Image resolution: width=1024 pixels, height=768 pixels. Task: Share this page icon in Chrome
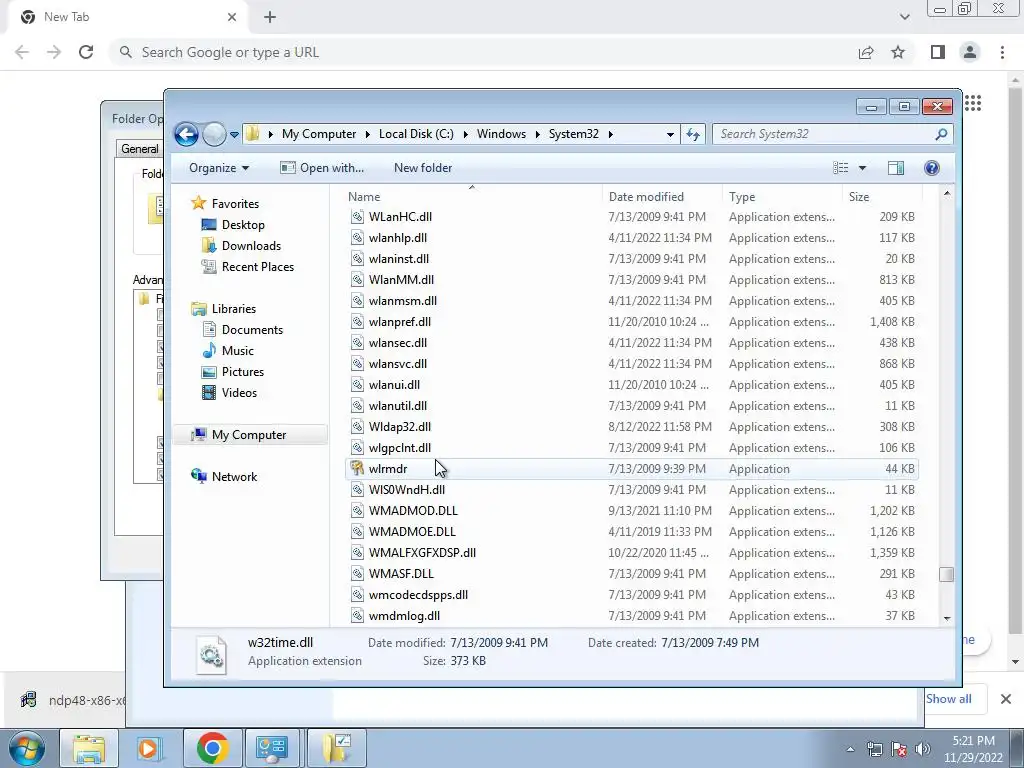[866, 52]
